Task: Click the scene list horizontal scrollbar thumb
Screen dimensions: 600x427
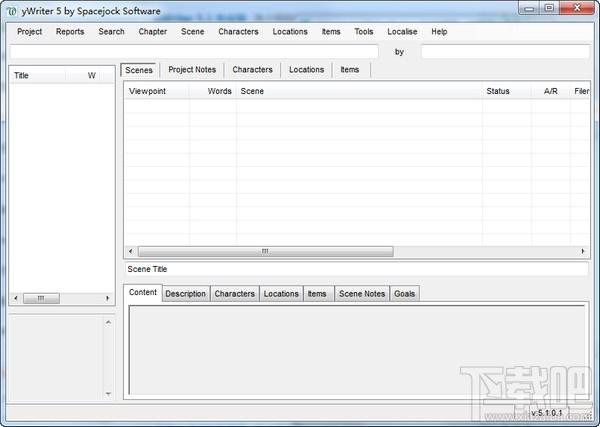Action: tap(266, 251)
